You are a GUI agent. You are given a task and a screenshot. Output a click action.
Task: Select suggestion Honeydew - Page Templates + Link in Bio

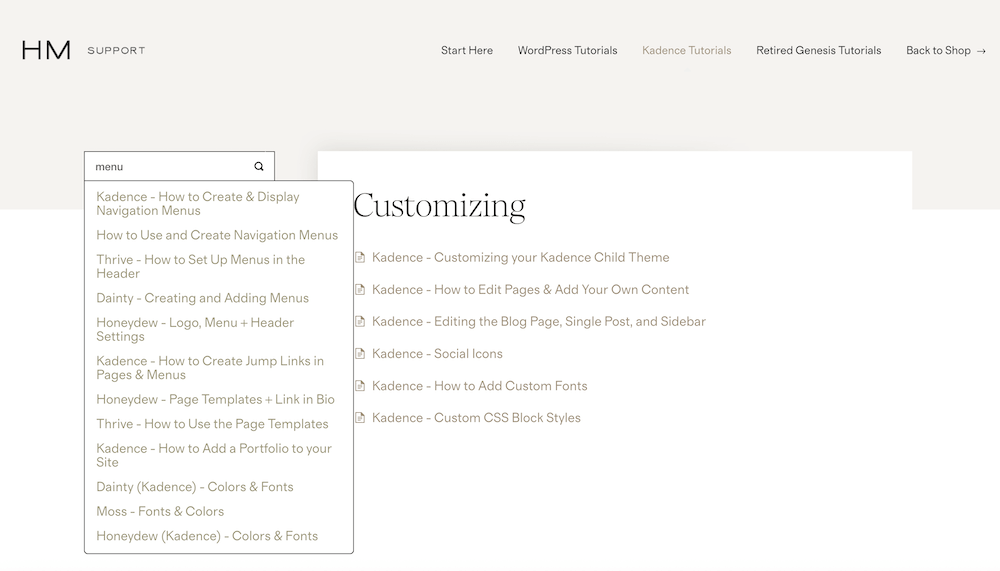(x=215, y=399)
